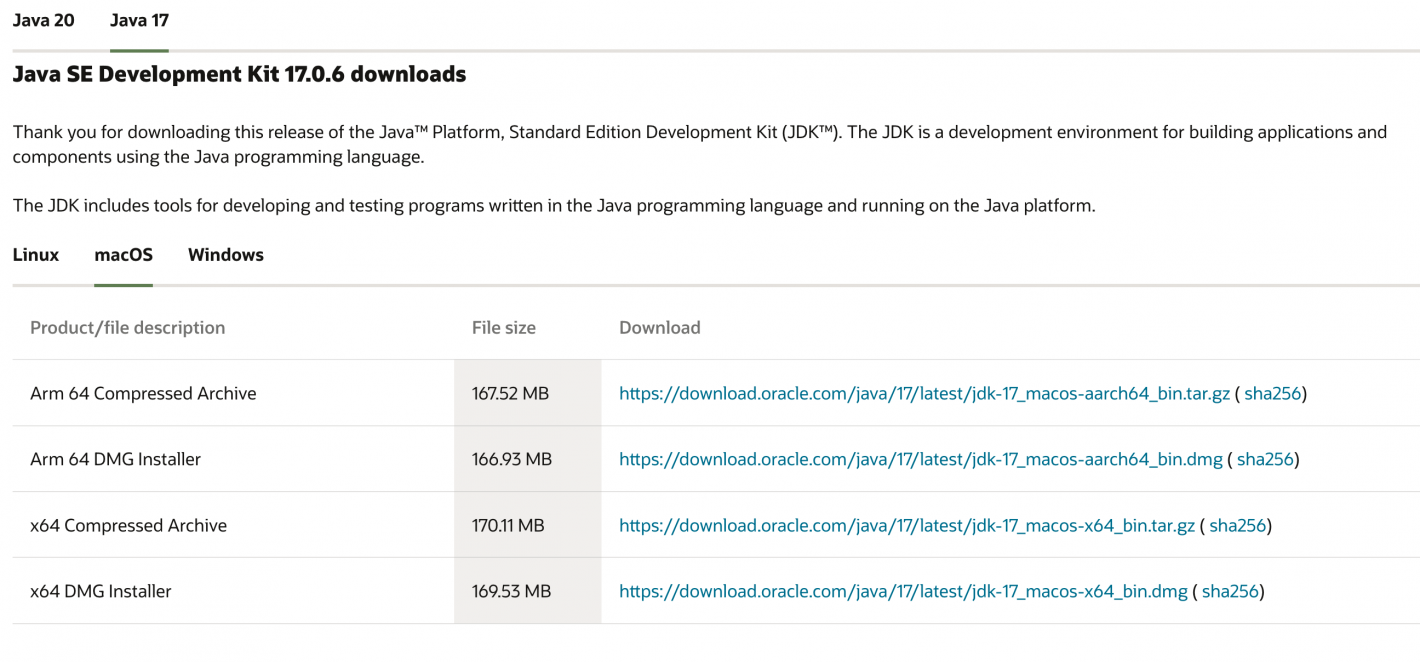Screen dimensions: 1420x662
Task: Download the x64 Compressed Archive
Action: pyautogui.click(x=906, y=525)
